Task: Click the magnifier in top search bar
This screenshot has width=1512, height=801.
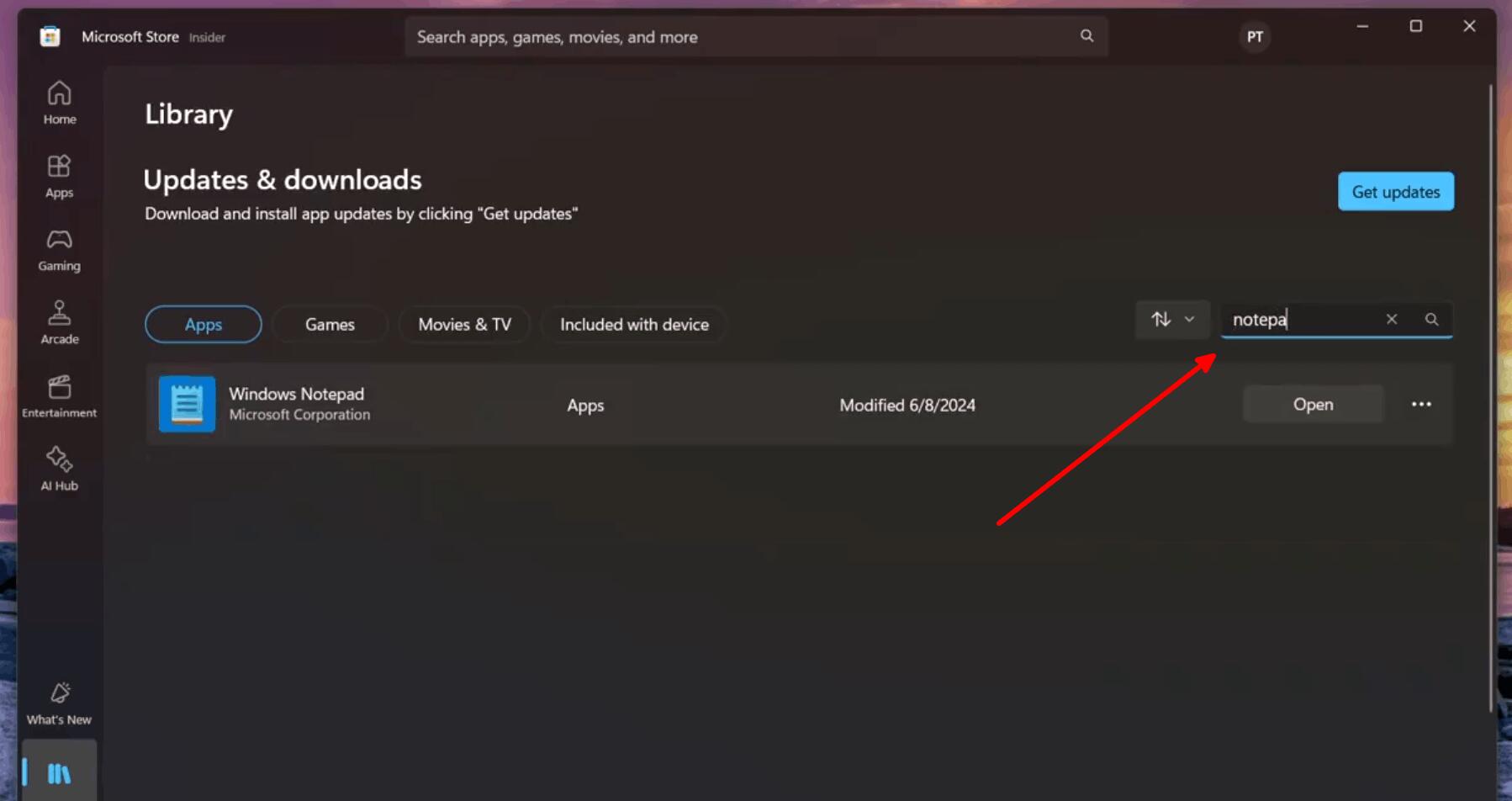Action: click(x=1086, y=36)
